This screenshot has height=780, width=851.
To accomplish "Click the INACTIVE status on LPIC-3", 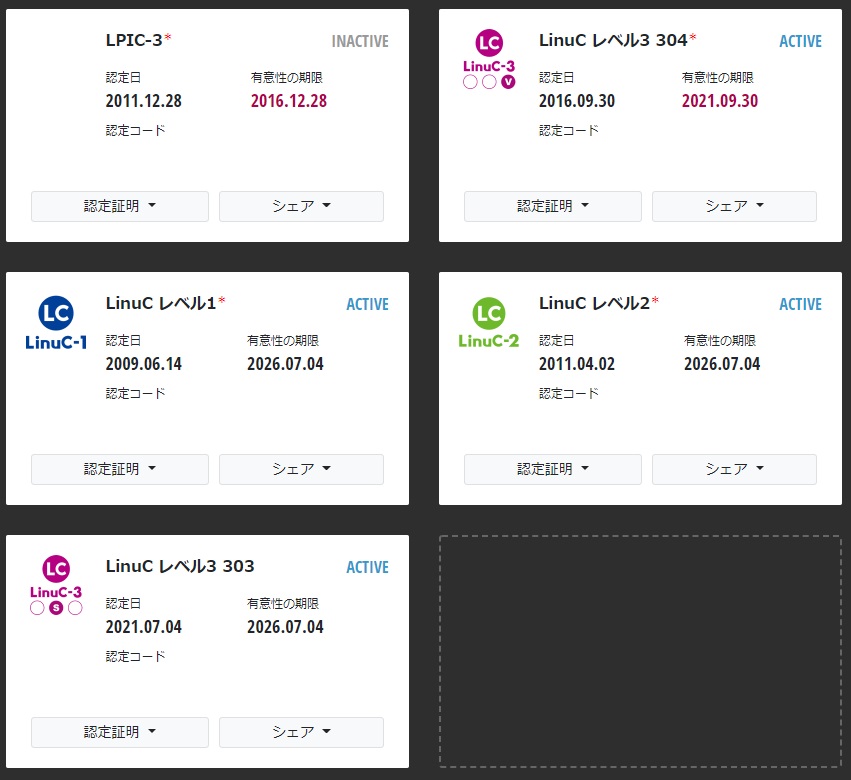I will tap(360, 41).
